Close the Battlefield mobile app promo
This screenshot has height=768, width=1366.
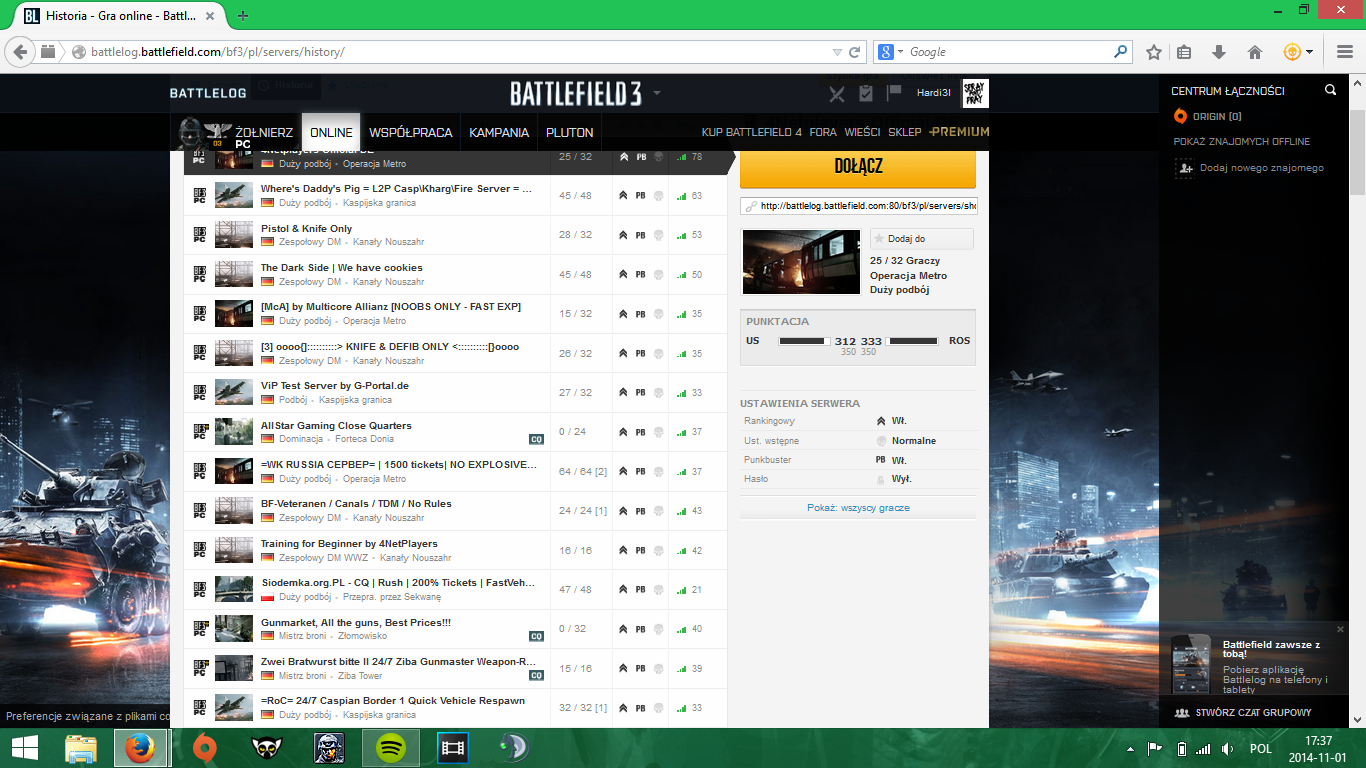tap(1341, 629)
